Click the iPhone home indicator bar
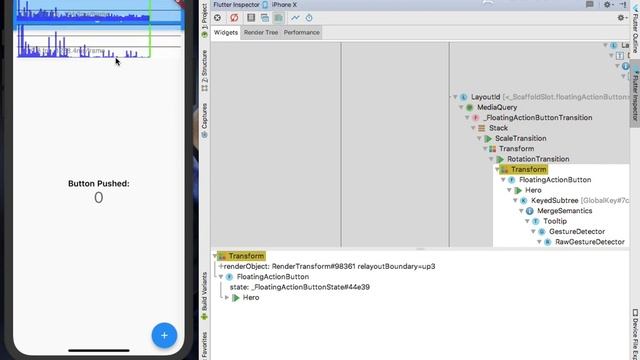 [99, 350]
